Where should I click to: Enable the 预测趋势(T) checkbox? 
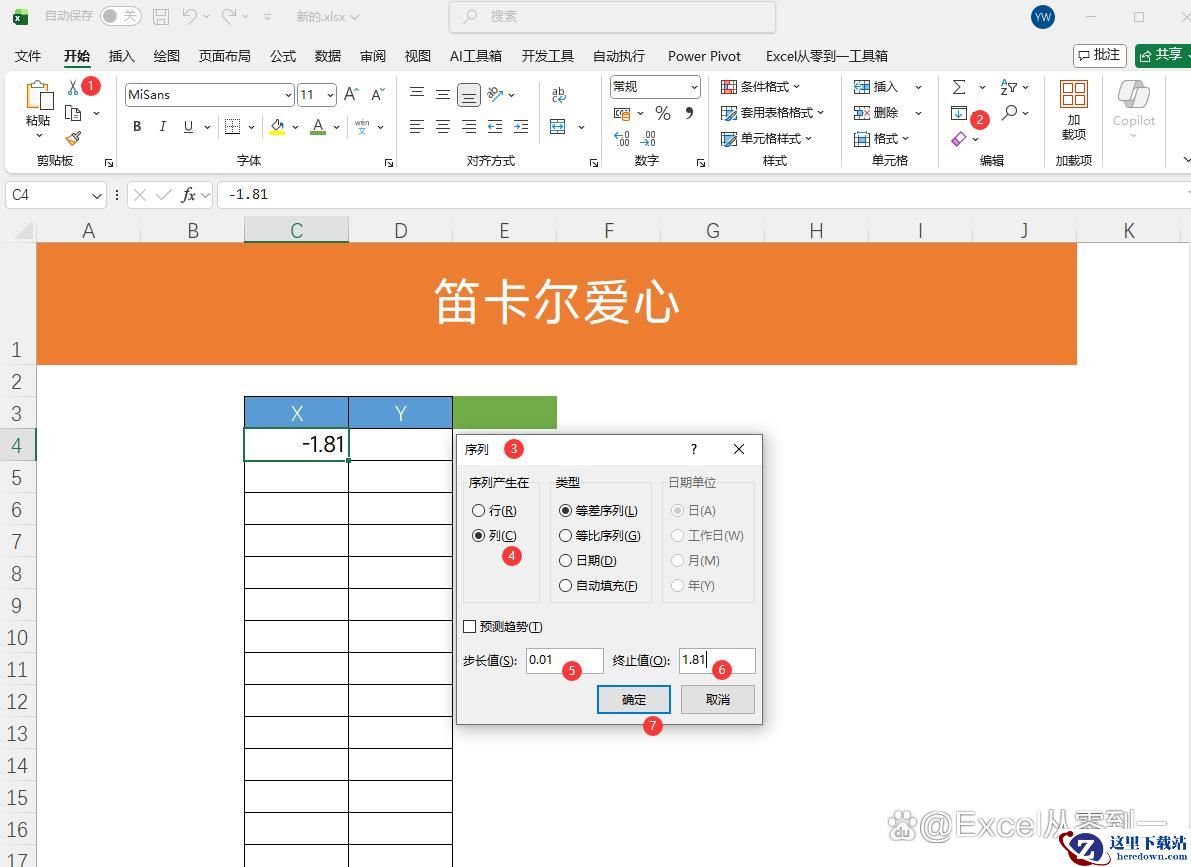[470, 627]
